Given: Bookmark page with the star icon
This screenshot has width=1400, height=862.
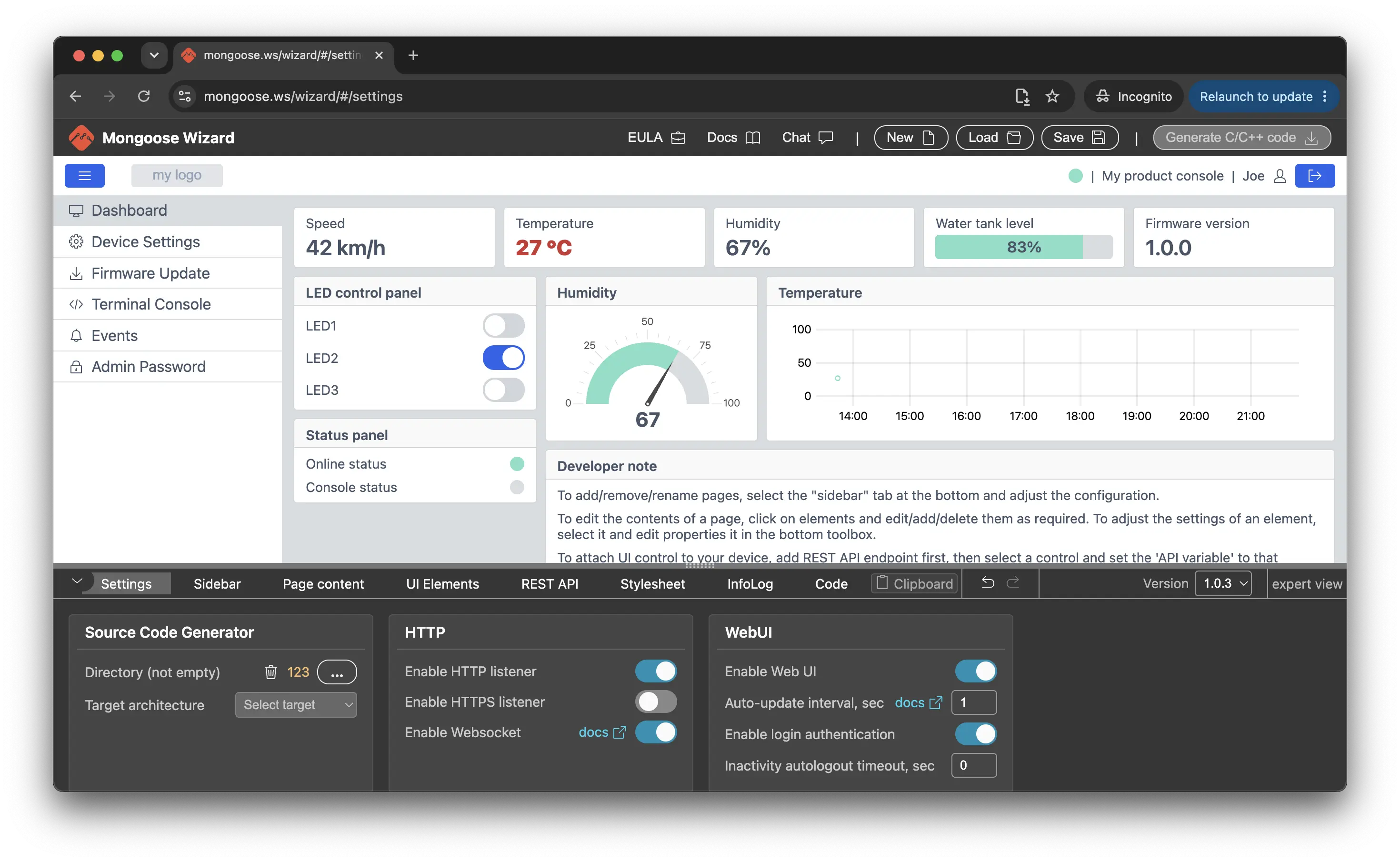Looking at the screenshot, I should pos(1052,96).
